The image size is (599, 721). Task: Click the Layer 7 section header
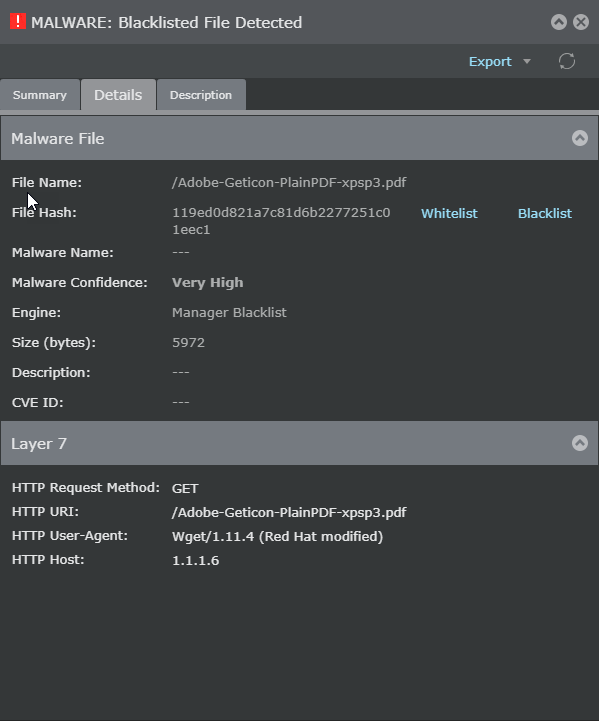[299, 443]
